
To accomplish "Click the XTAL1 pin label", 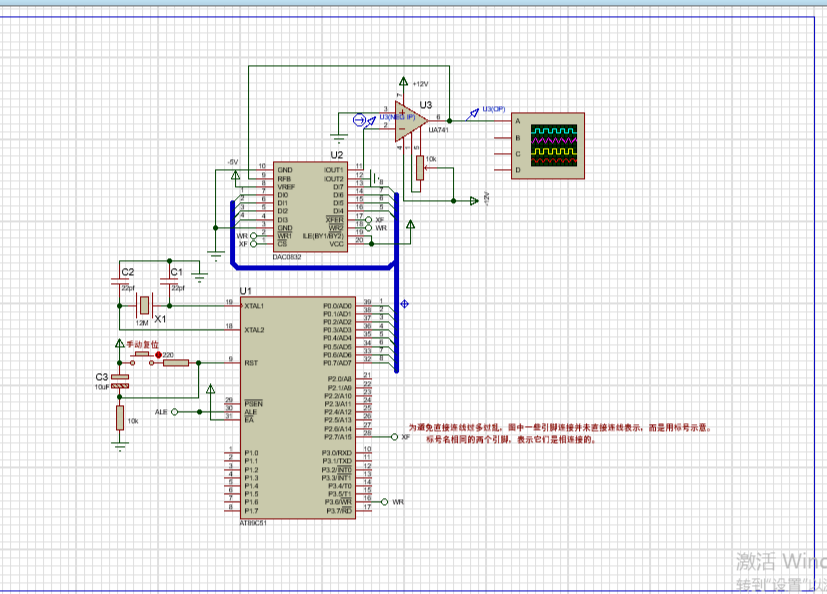I will (x=254, y=306).
